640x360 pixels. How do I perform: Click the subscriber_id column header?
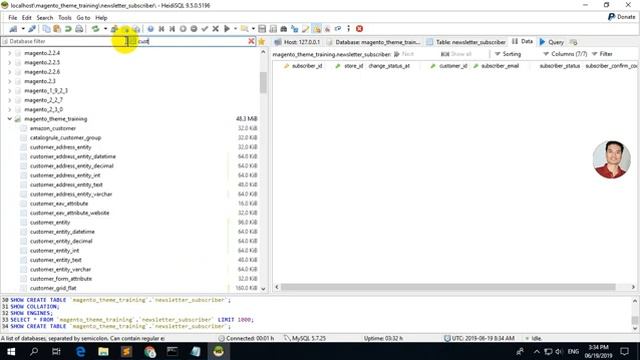click(x=303, y=66)
